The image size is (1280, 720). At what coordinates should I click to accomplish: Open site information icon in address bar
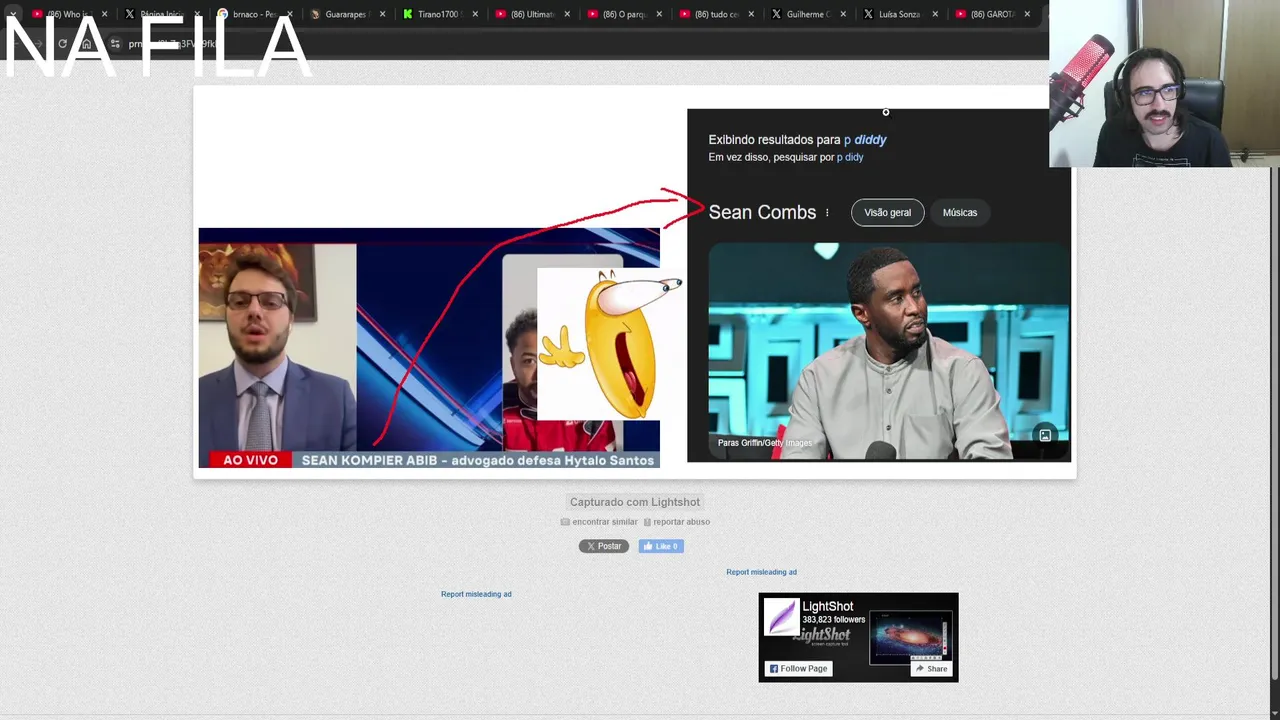tap(115, 44)
